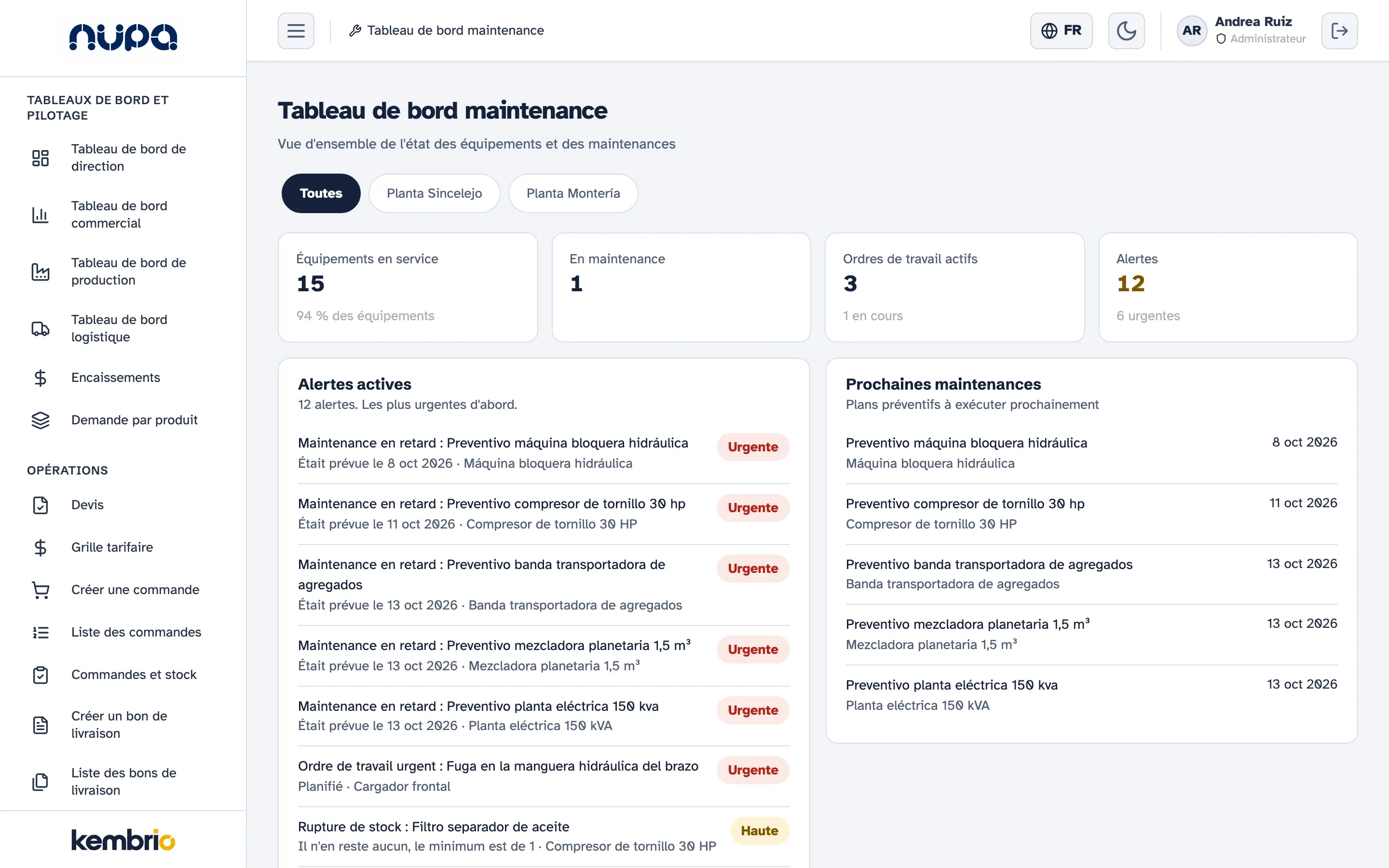This screenshot has width=1389, height=868.
Task: Click the kembrio logo in sidebar footer
Action: tap(123, 840)
